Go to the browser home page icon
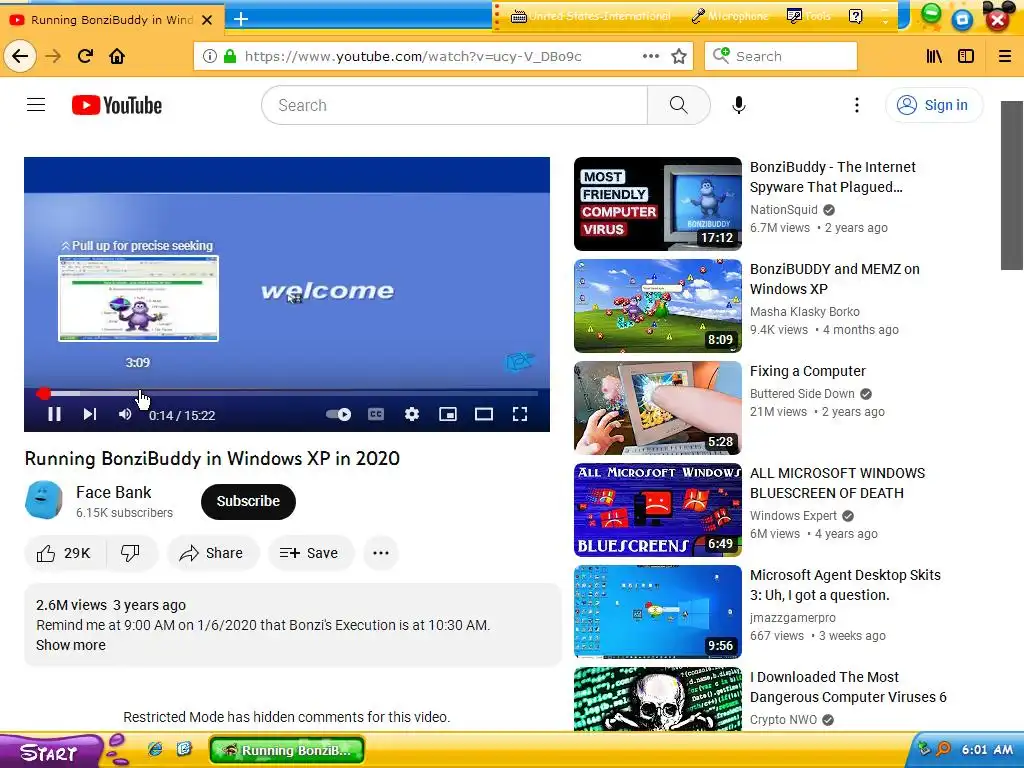This screenshot has height=768, width=1024. tap(117, 56)
